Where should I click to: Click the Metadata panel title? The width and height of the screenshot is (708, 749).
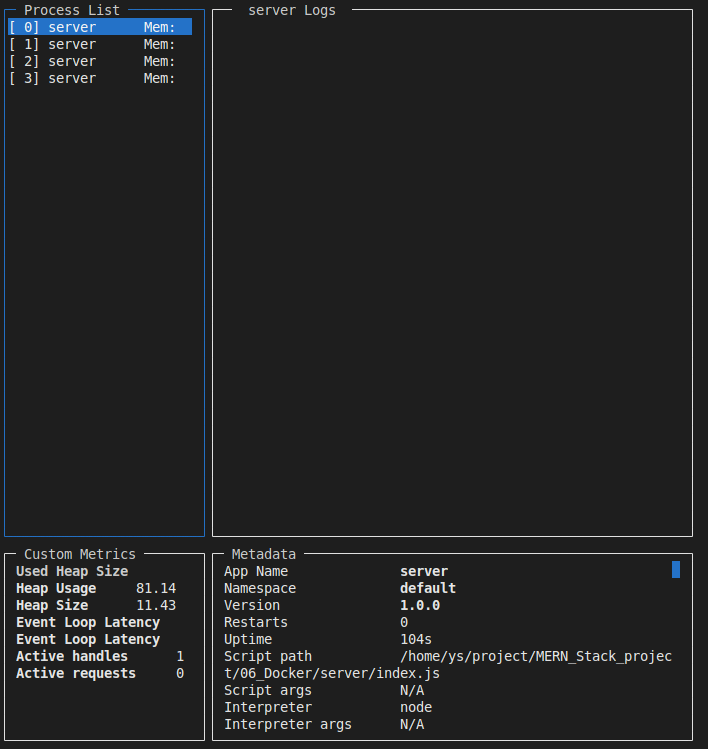264,554
